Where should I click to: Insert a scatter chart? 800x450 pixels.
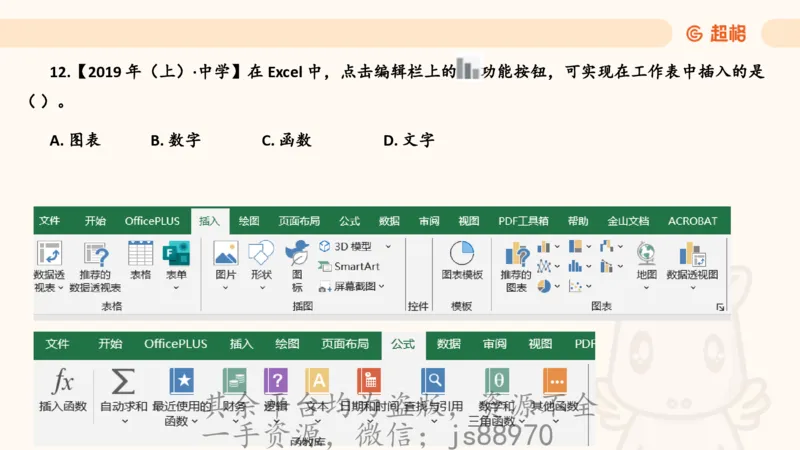[575, 286]
